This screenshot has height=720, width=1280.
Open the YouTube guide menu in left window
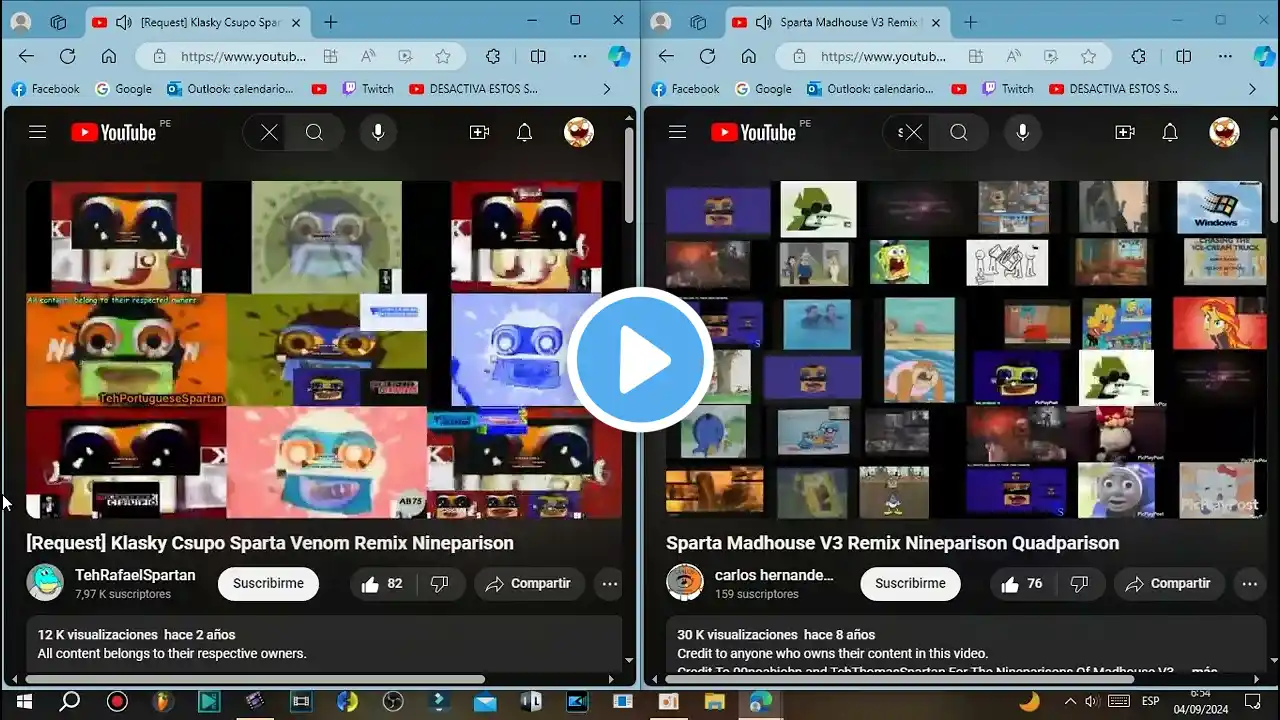pyautogui.click(x=38, y=132)
